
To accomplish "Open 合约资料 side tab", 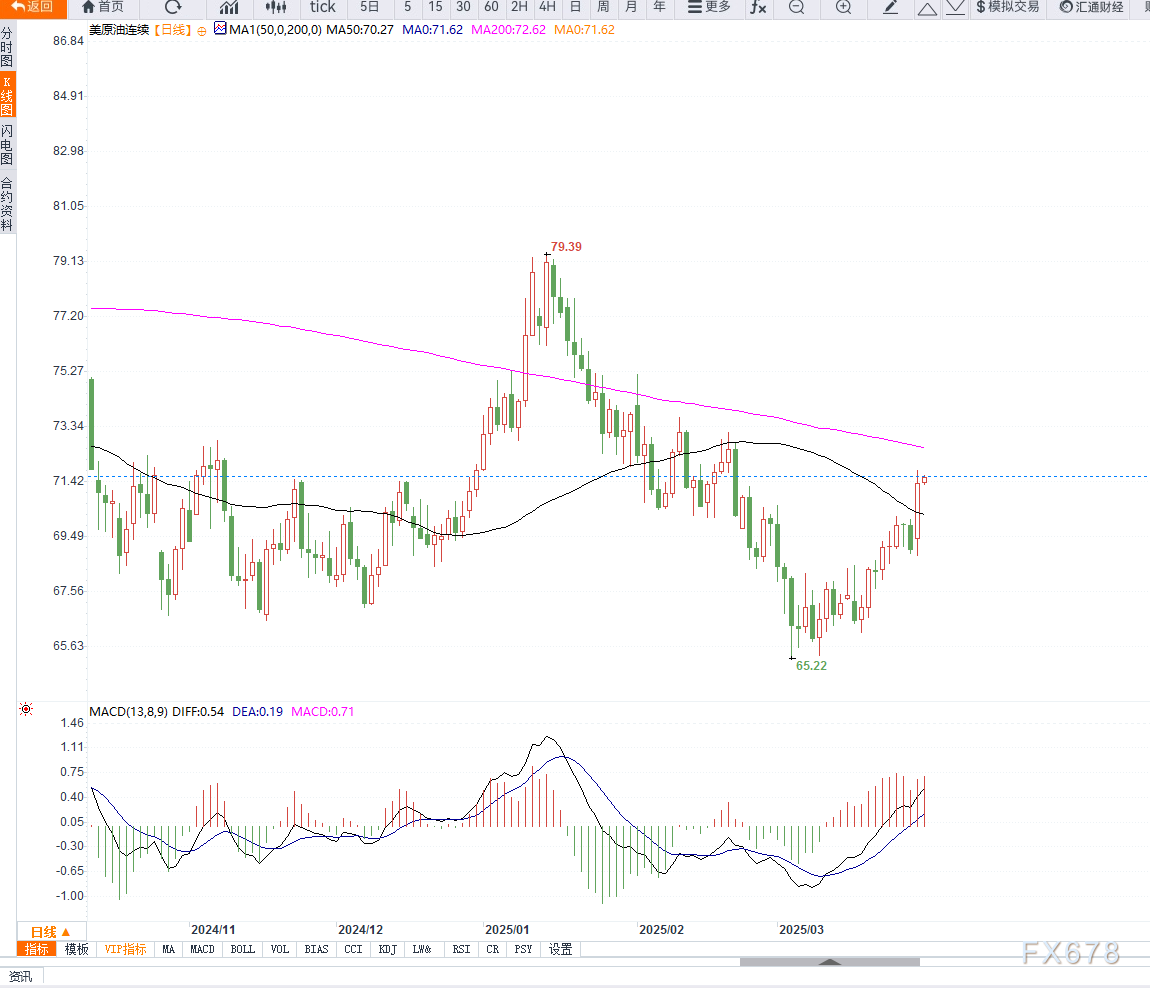I will [x=7, y=205].
